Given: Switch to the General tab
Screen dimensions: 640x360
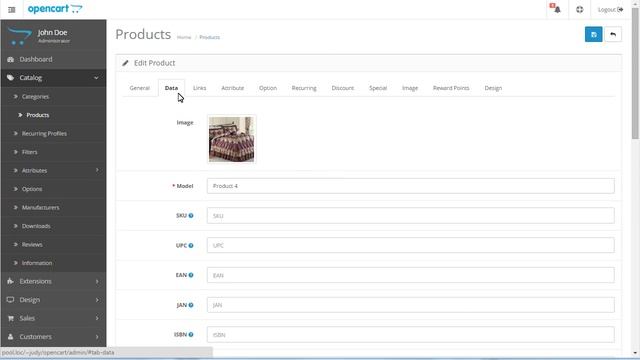Looking at the screenshot, I should click(x=140, y=88).
